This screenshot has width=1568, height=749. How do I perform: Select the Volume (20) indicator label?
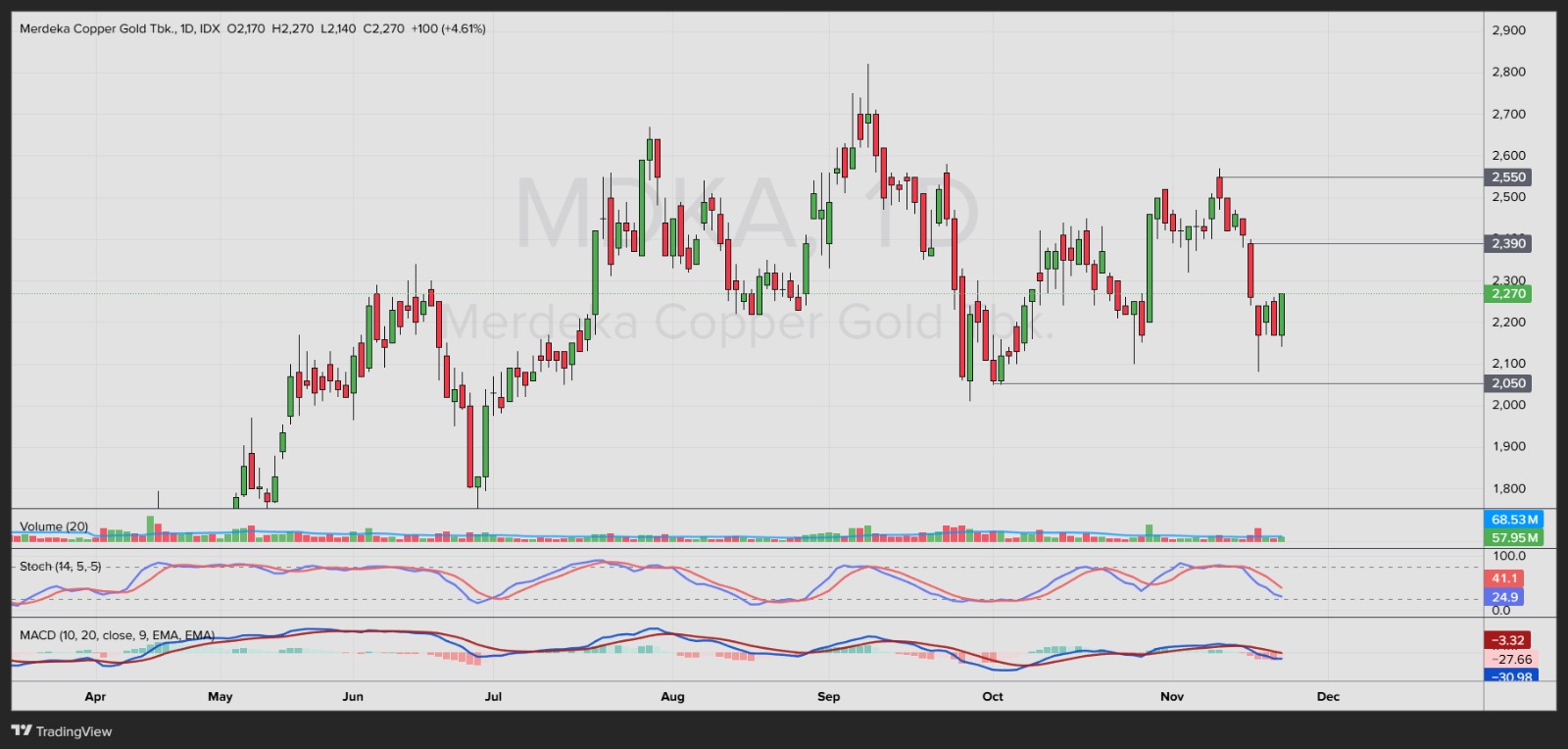click(x=54, y=526)
